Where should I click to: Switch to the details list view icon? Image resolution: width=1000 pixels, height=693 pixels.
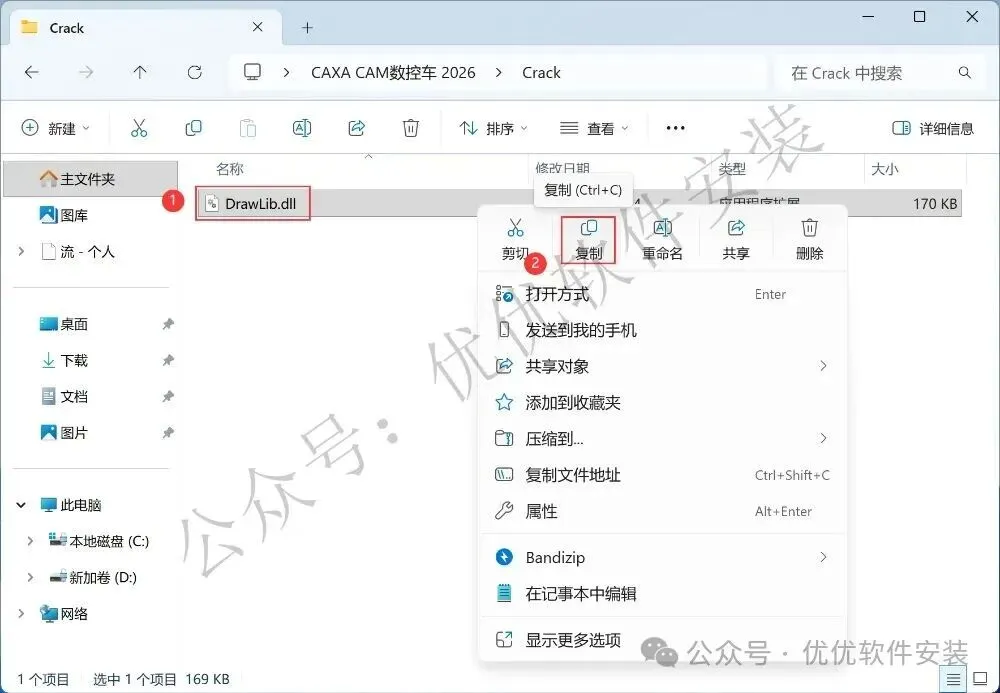click(x=953, y=679)
